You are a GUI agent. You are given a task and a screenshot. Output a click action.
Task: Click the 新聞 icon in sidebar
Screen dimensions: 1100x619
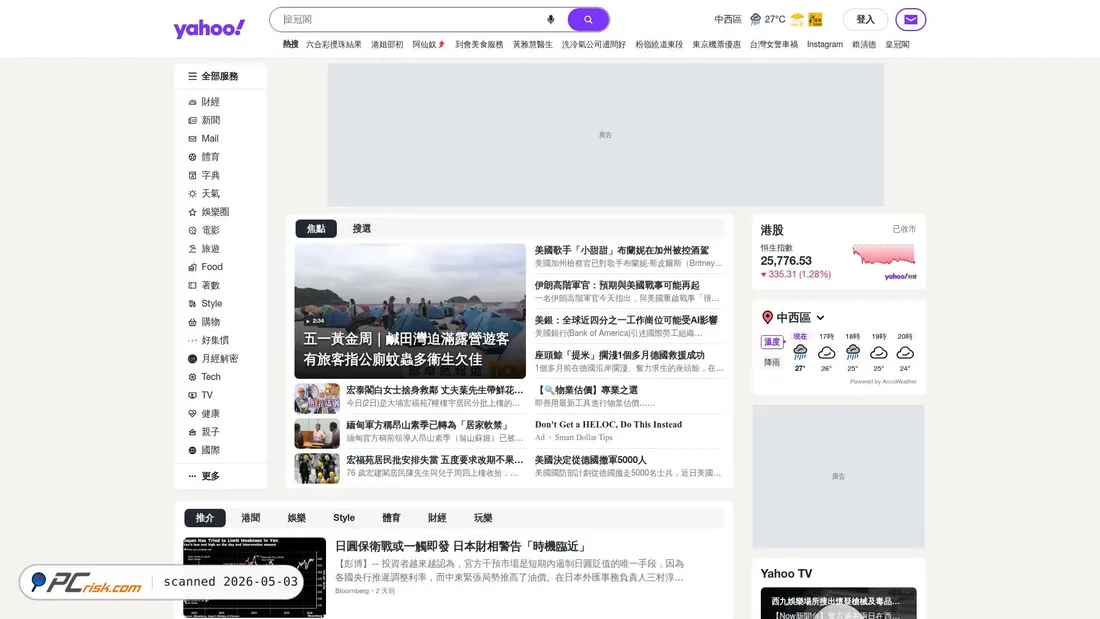click(192, 121)
